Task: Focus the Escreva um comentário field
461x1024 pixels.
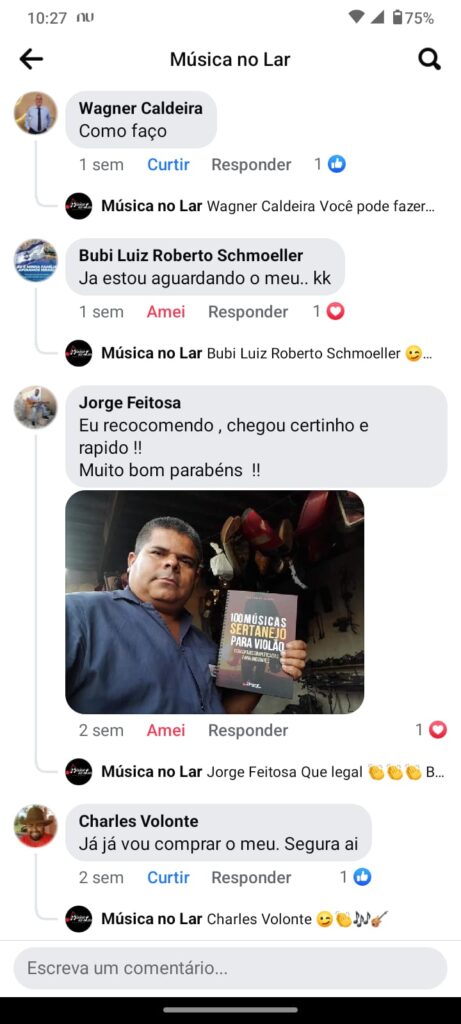Action: pos(230,968)
